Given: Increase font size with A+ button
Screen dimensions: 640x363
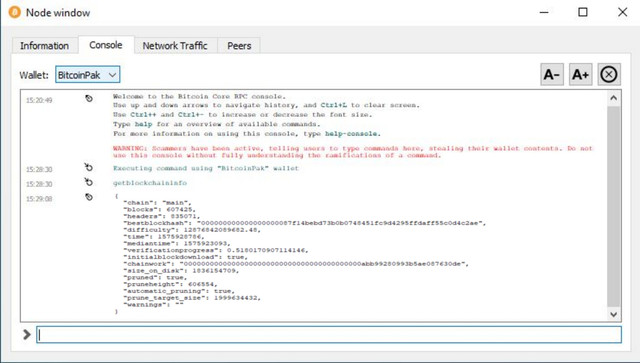Looking at the screenshot, I should [580, 74].
